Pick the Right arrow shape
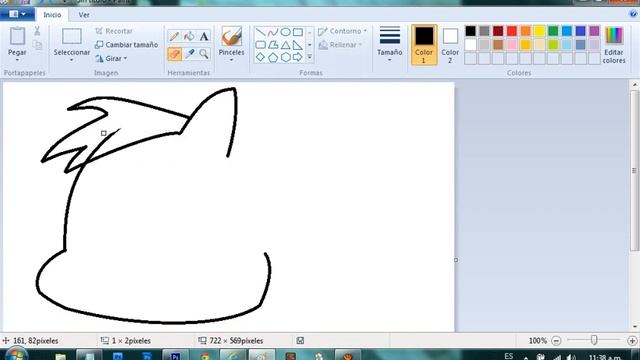Screen dimensions: 640x360 298,57
